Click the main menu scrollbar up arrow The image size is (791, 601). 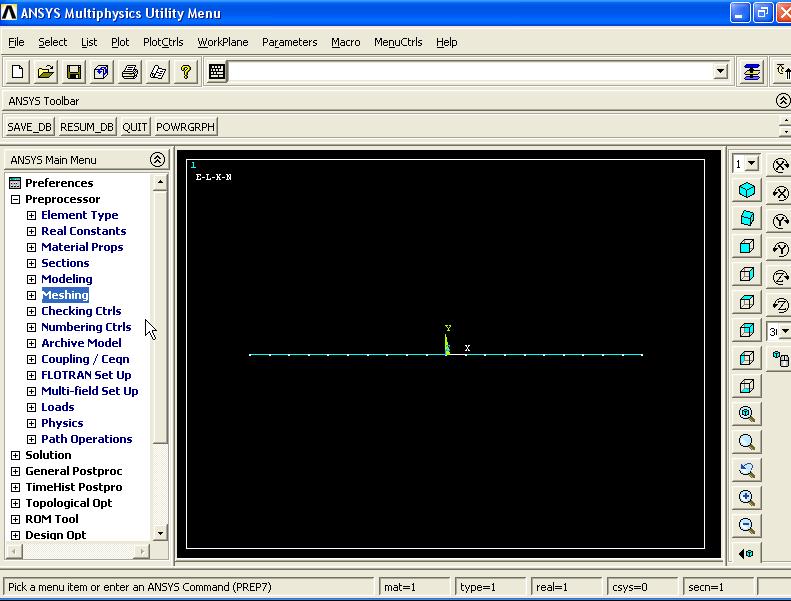pyautogui.click(x=160, y=182)
